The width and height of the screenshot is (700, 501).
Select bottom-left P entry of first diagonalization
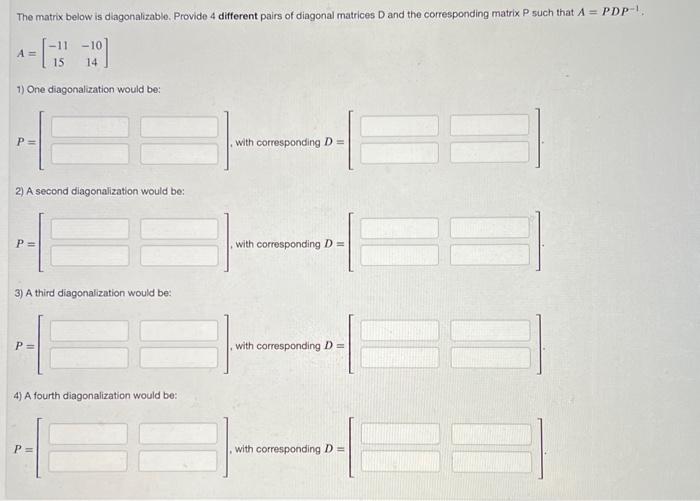pyautogui.click(x=90, y=154)
